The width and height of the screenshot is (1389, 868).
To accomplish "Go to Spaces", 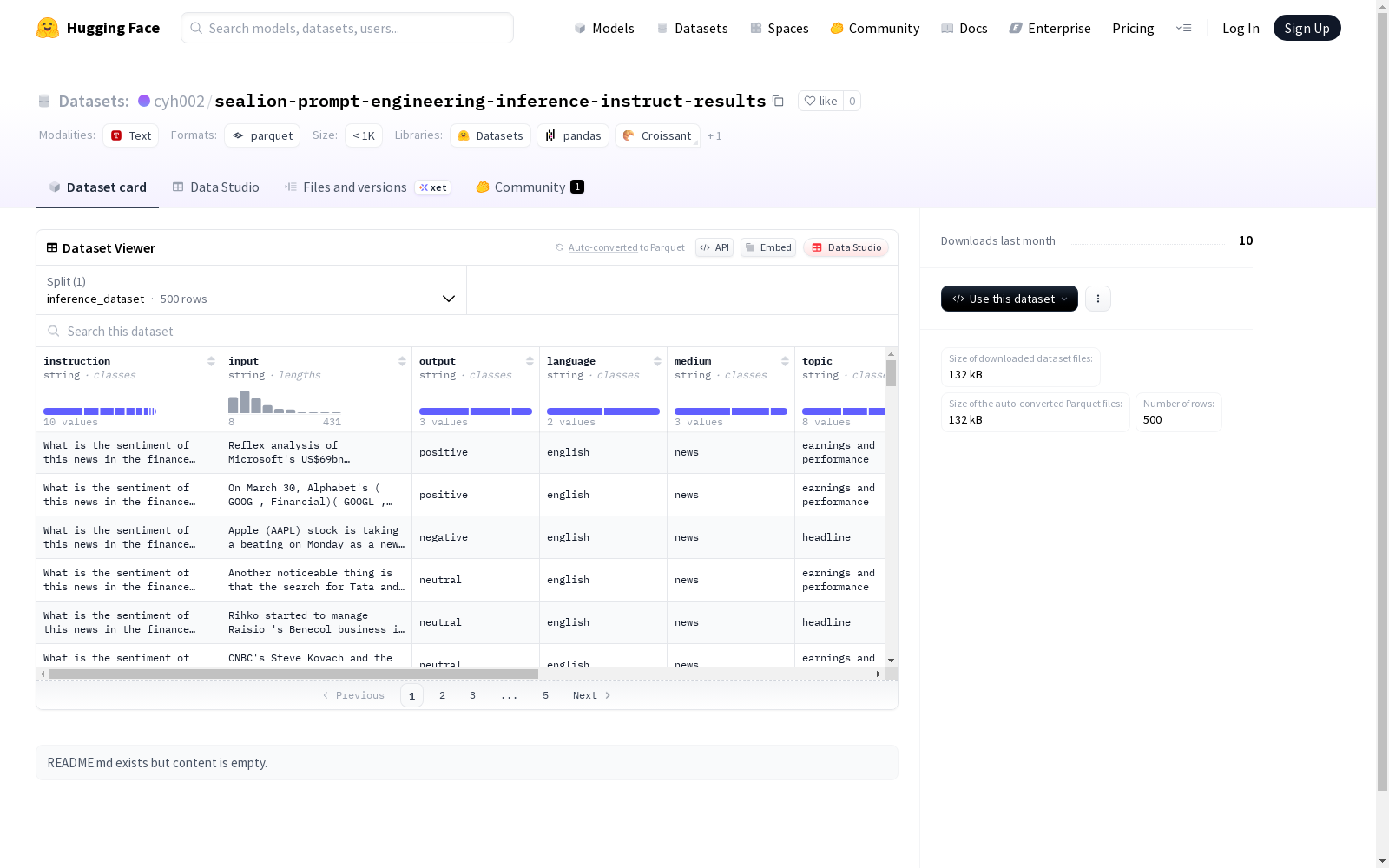I will click(x=780, y=28).
